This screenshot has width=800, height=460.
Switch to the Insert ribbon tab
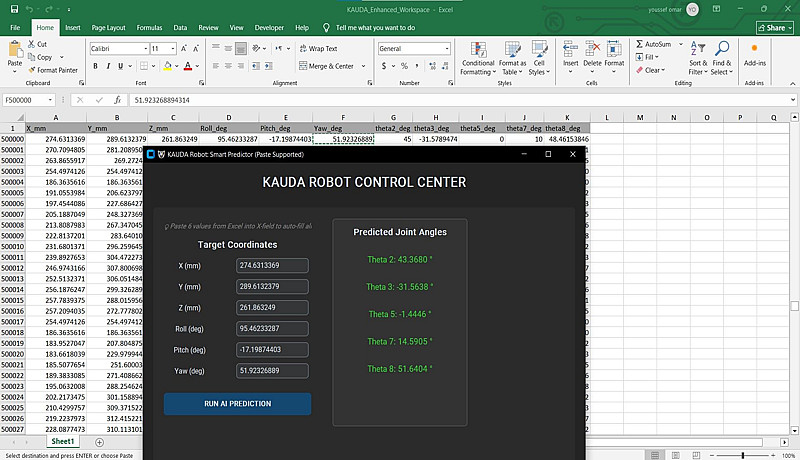click(x=72, y=28)
